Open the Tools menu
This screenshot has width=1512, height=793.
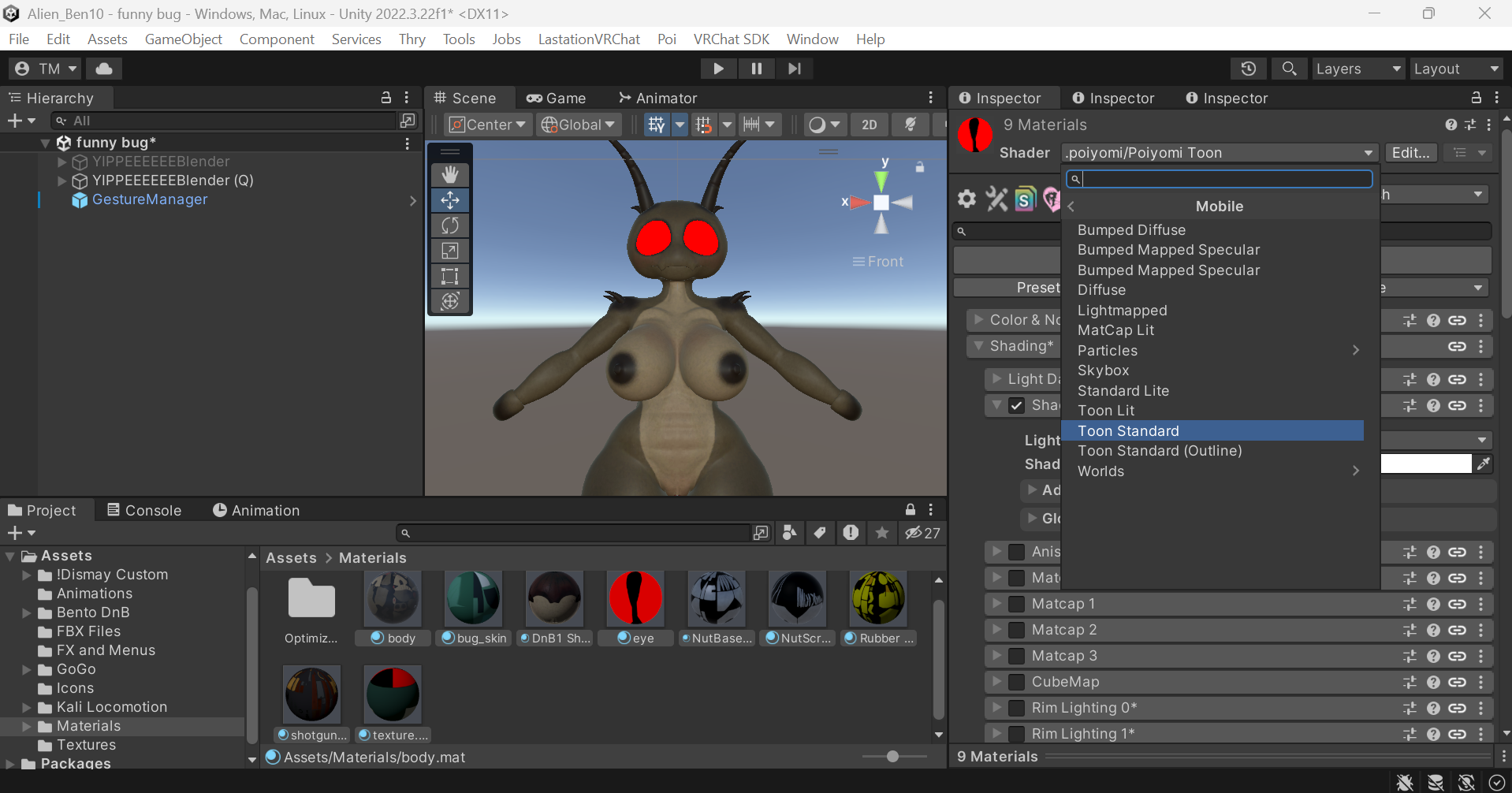point(459,39)
